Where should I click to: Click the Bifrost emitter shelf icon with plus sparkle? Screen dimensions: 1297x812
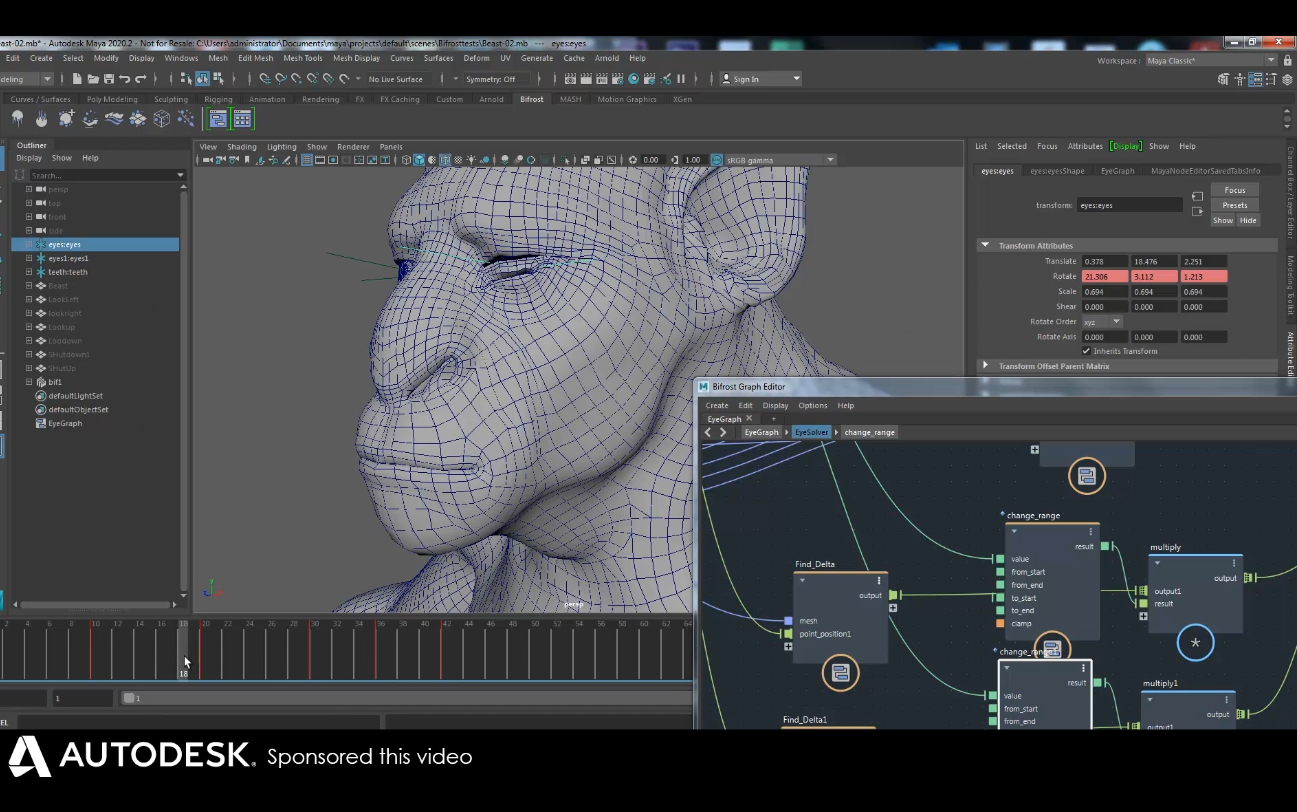(66, 119)
